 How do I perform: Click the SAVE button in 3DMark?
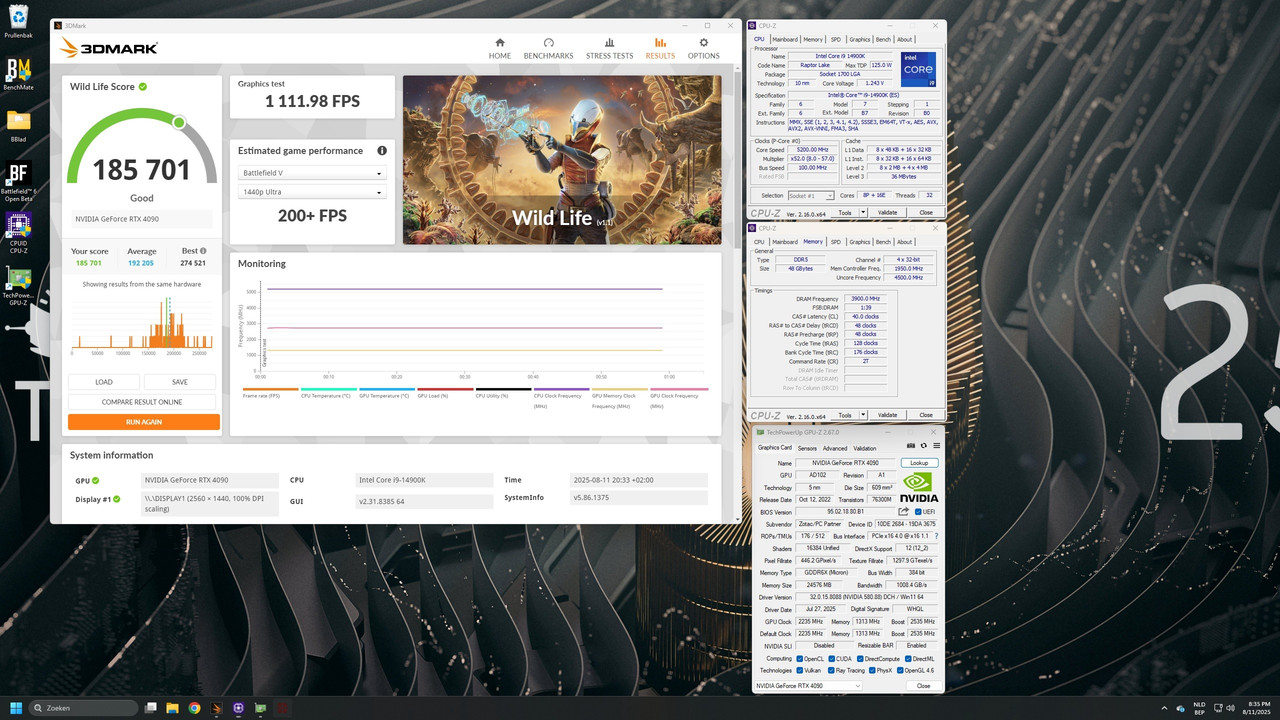[x=180, y=382]
